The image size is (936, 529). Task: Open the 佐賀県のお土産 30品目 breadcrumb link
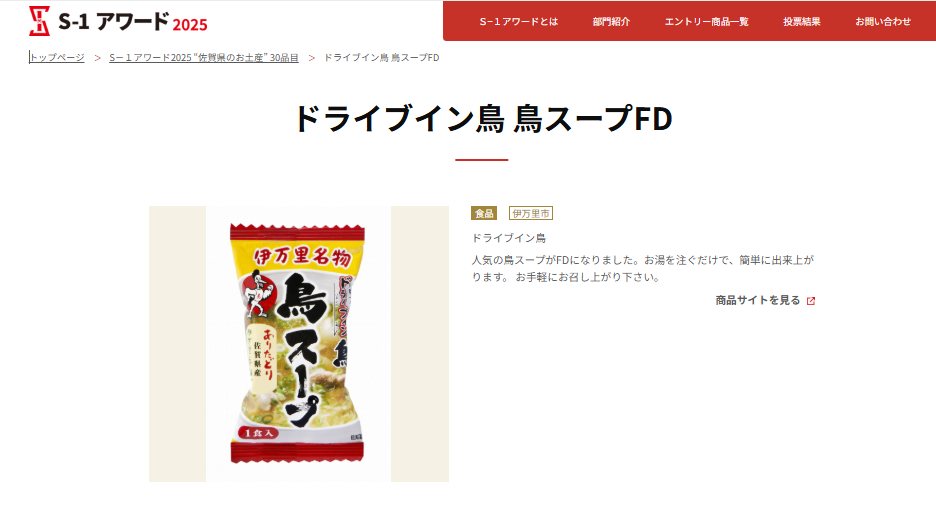point(204,57)
